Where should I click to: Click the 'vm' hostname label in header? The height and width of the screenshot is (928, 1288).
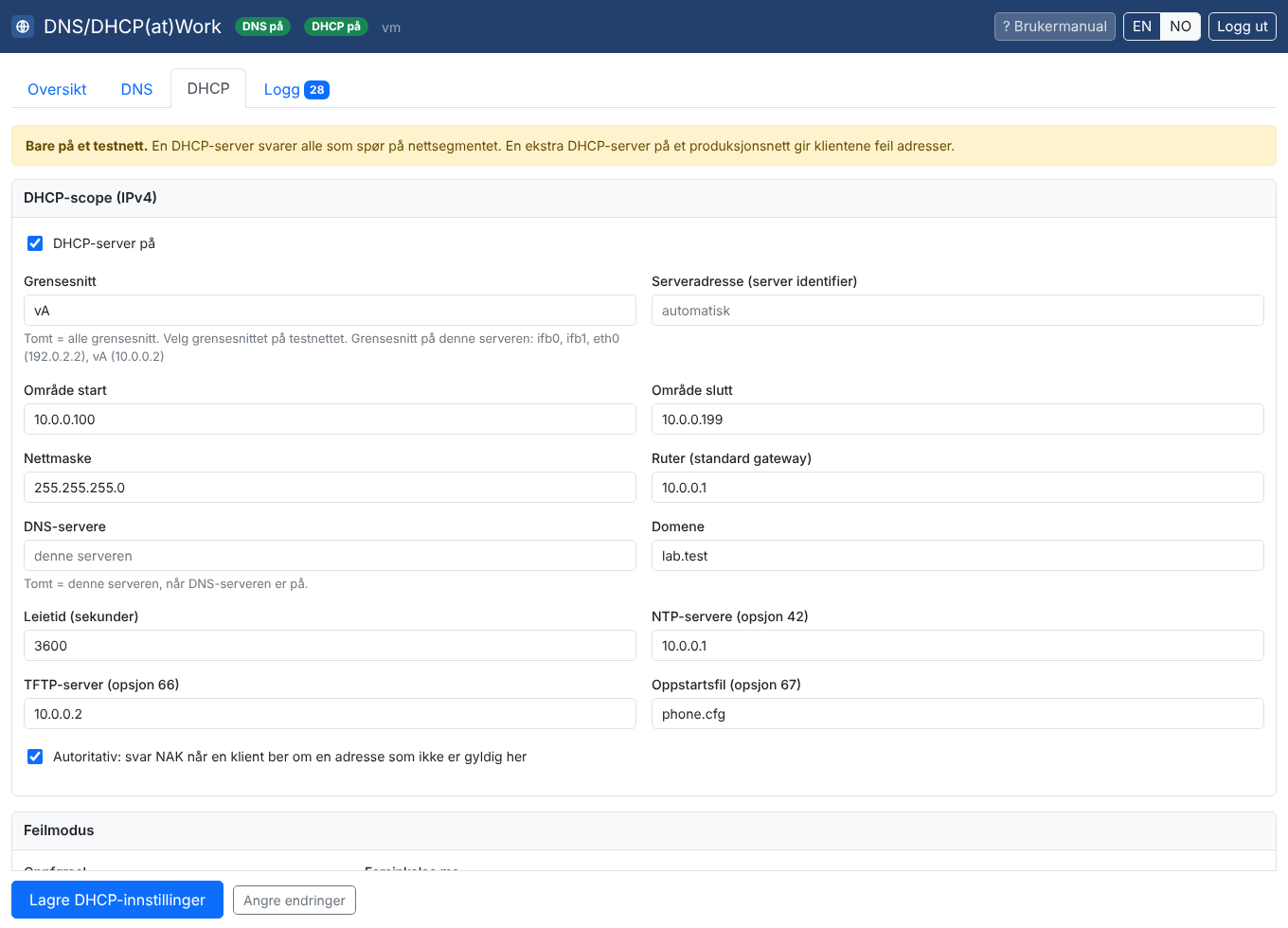391,27
